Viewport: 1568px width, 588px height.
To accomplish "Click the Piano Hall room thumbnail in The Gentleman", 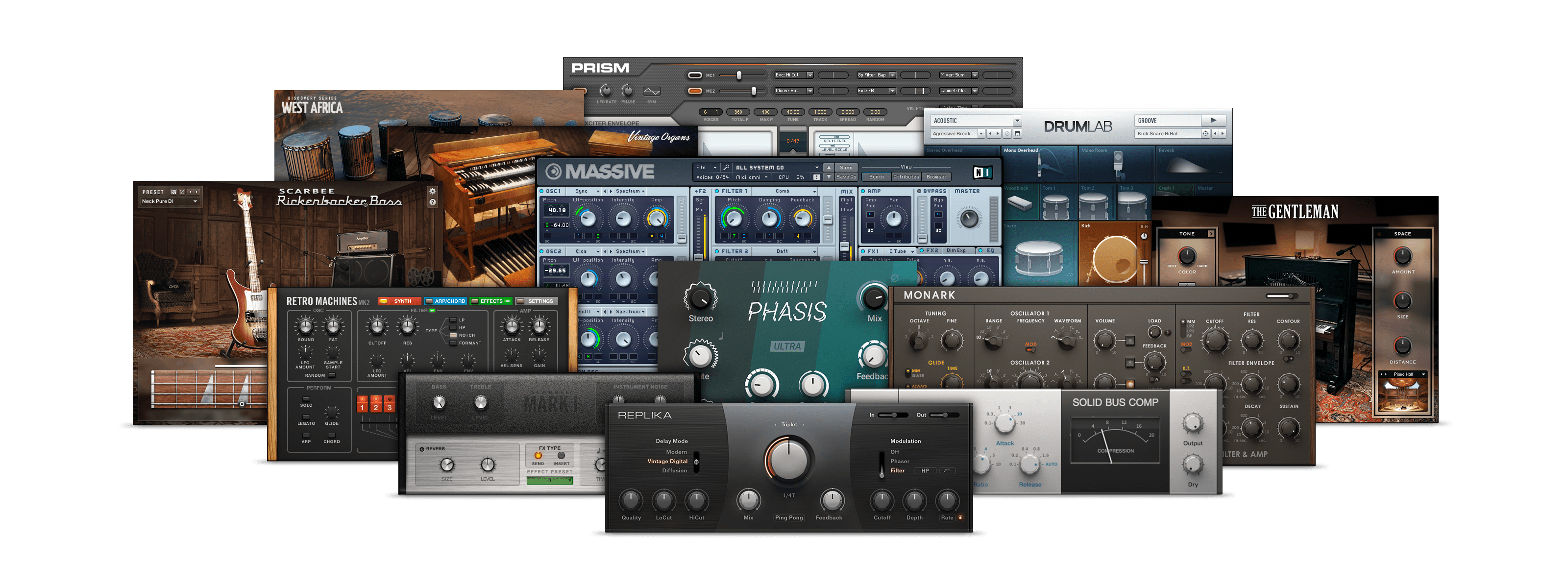I will tap(1402, 395).
